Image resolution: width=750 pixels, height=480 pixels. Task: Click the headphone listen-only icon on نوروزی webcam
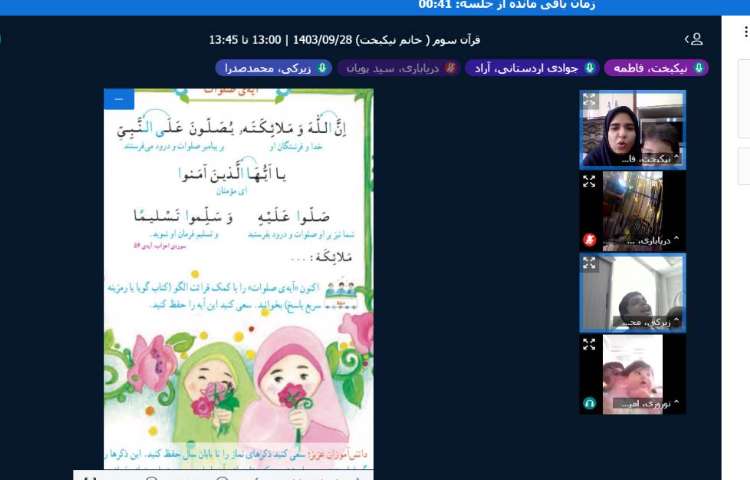pos(590,403)
